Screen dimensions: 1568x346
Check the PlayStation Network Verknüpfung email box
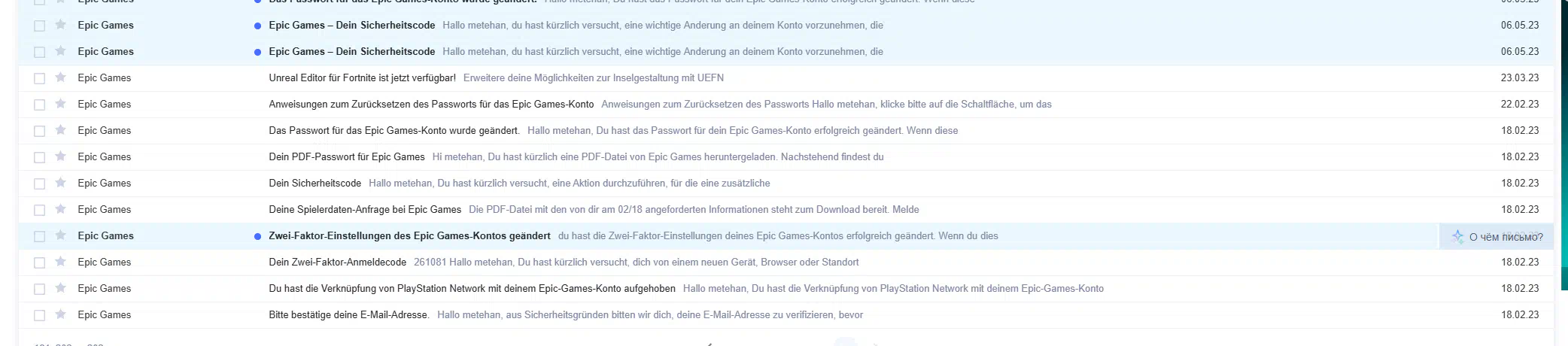40,289
